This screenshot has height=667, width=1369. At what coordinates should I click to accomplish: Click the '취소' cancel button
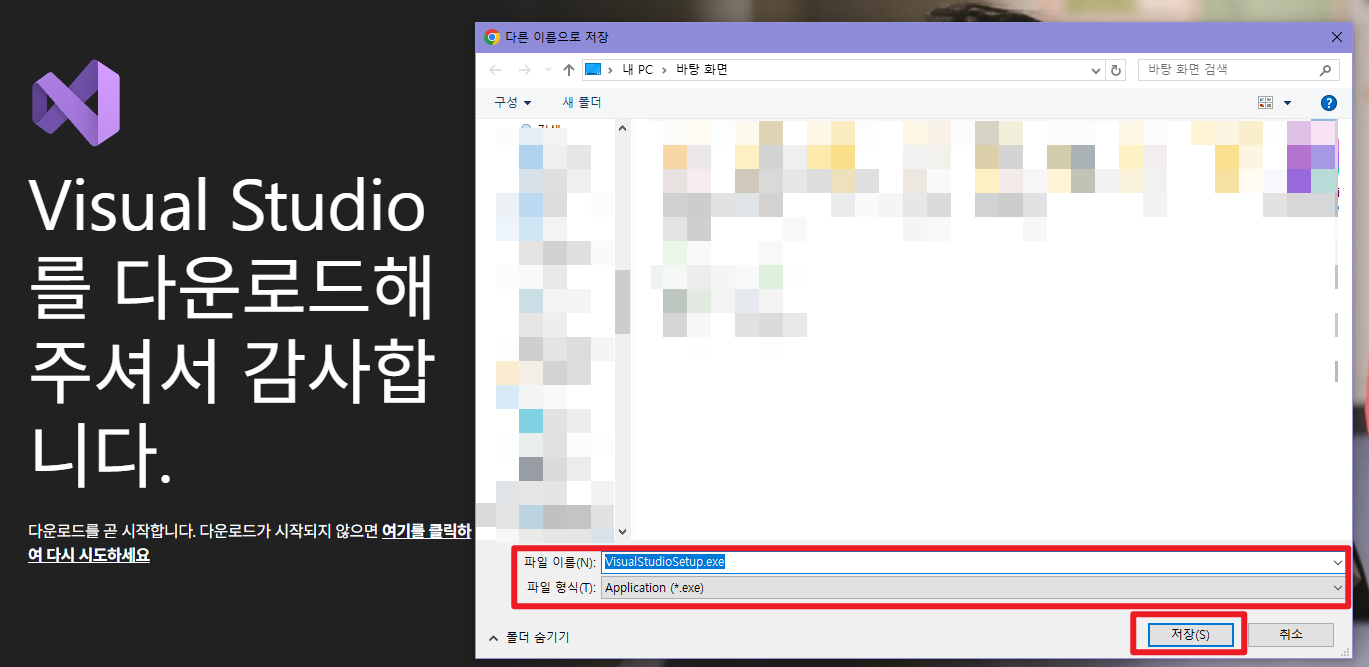point(1290,635)
